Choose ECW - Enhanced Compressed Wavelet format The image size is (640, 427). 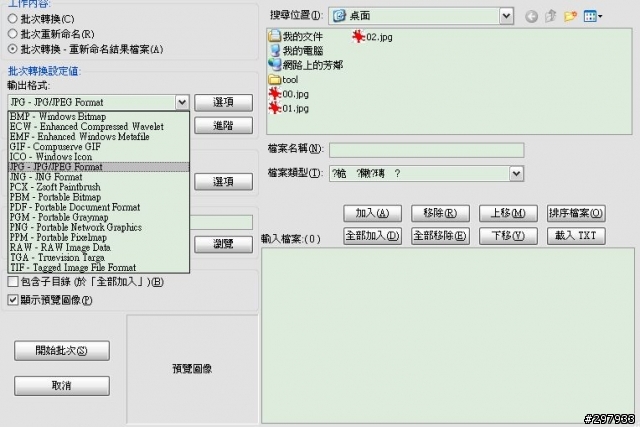(99, 127)
